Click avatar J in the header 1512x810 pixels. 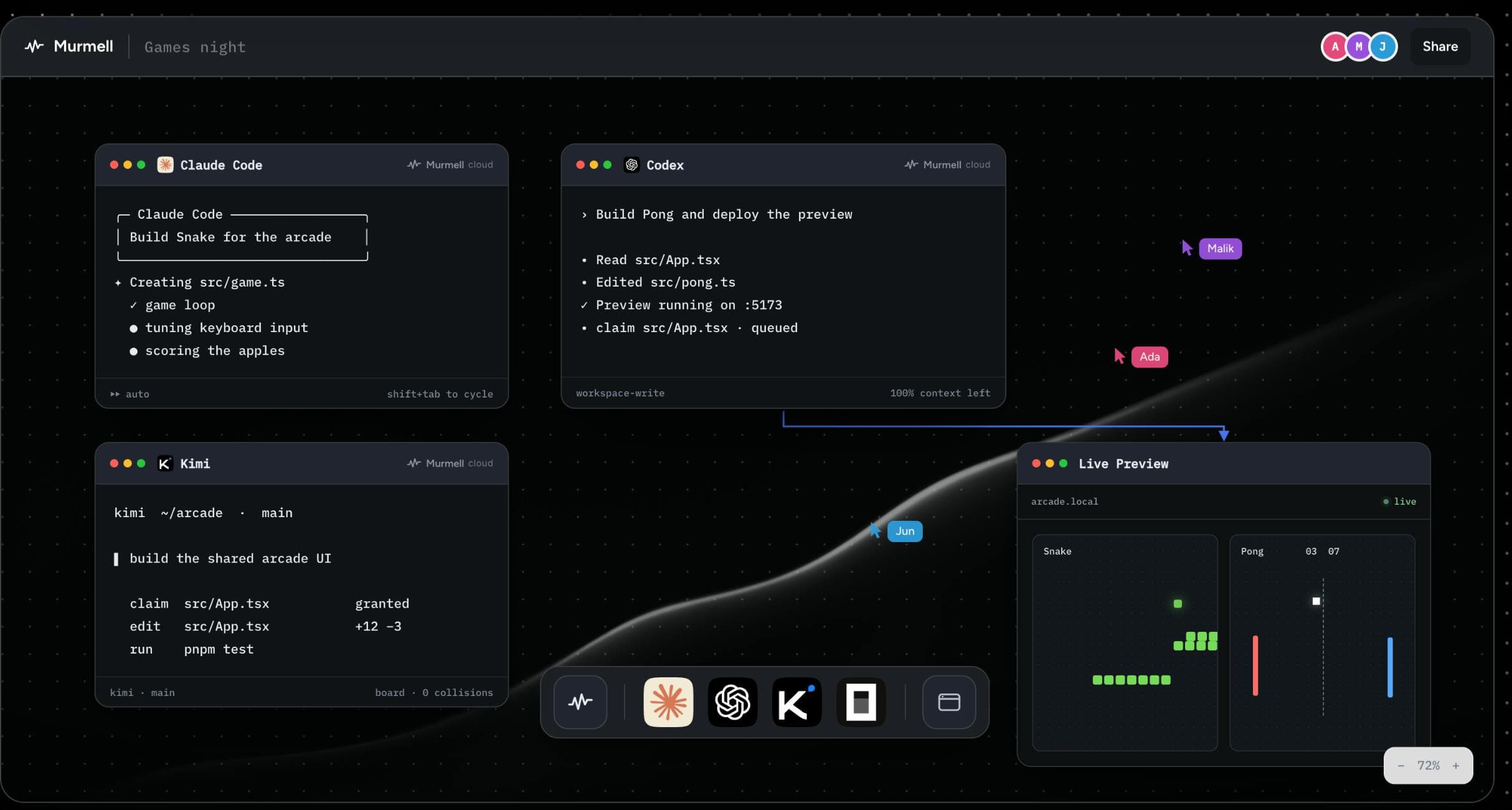pos(1383,47)
